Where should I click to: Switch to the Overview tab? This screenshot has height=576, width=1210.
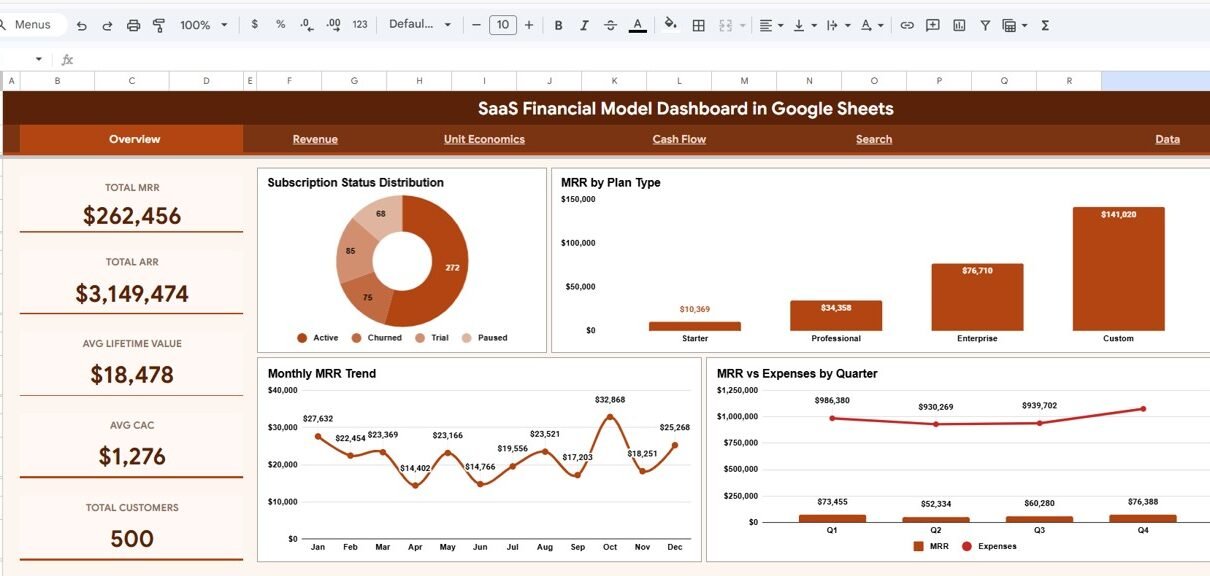(x=134, y=139)
